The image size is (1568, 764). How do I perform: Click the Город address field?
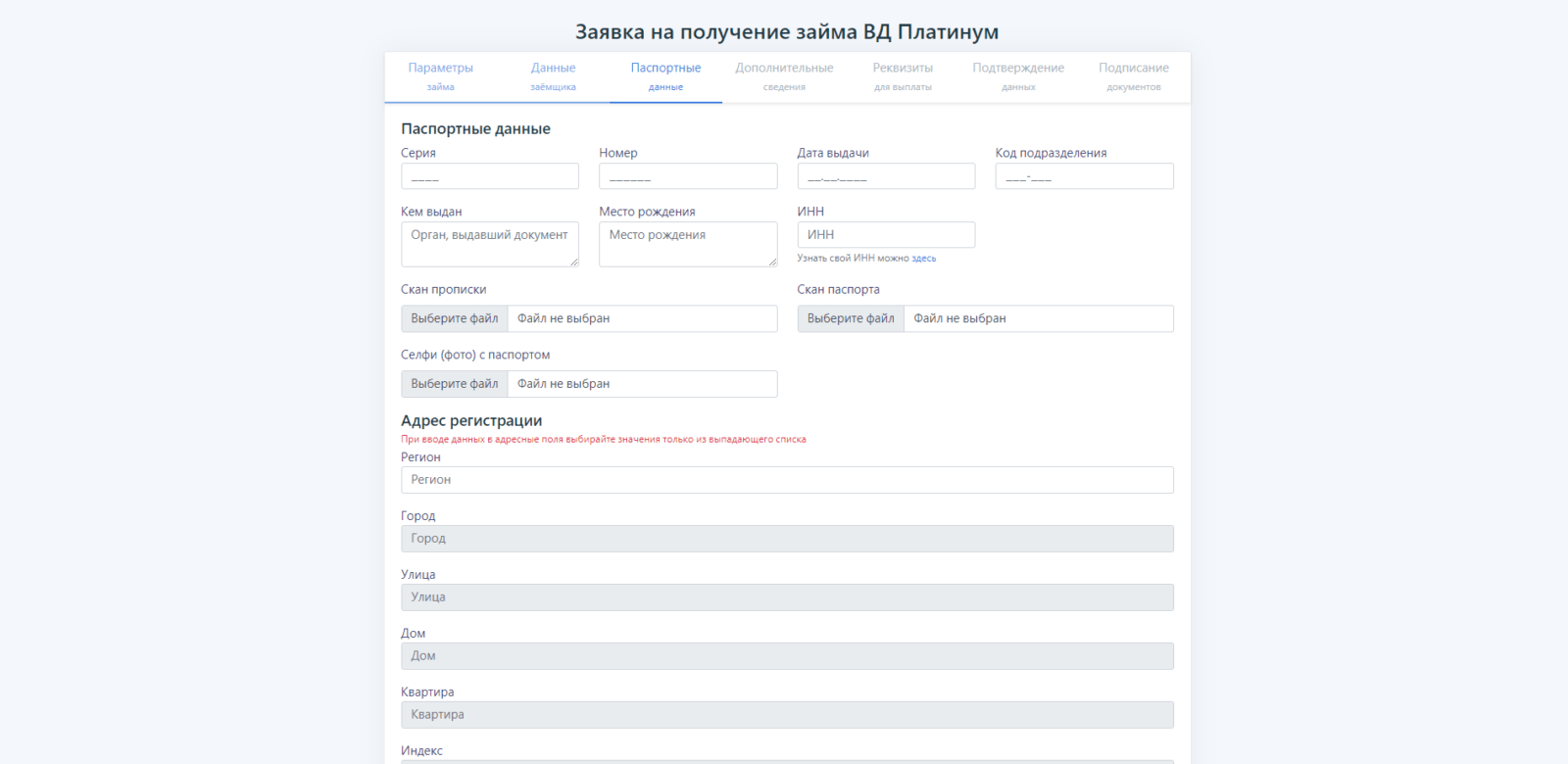[x=787, y=539]
